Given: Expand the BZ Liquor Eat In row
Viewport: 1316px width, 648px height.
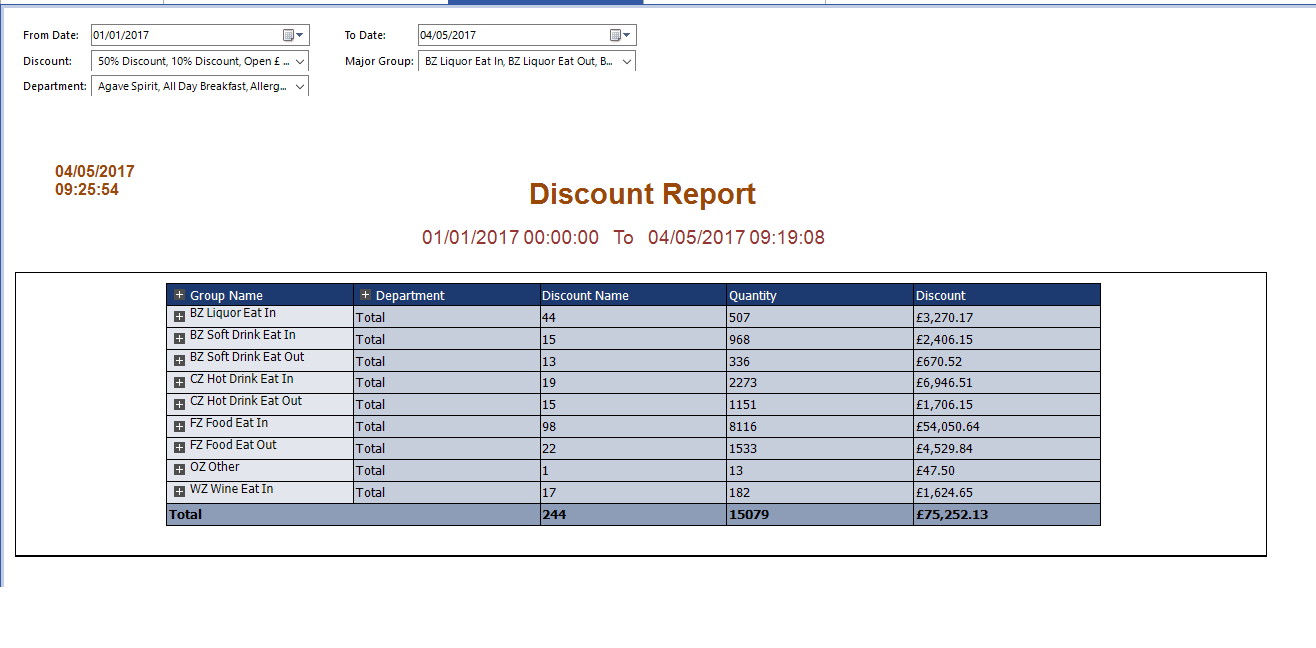Looking at the screenshot, I should click(x=179, y=316).
